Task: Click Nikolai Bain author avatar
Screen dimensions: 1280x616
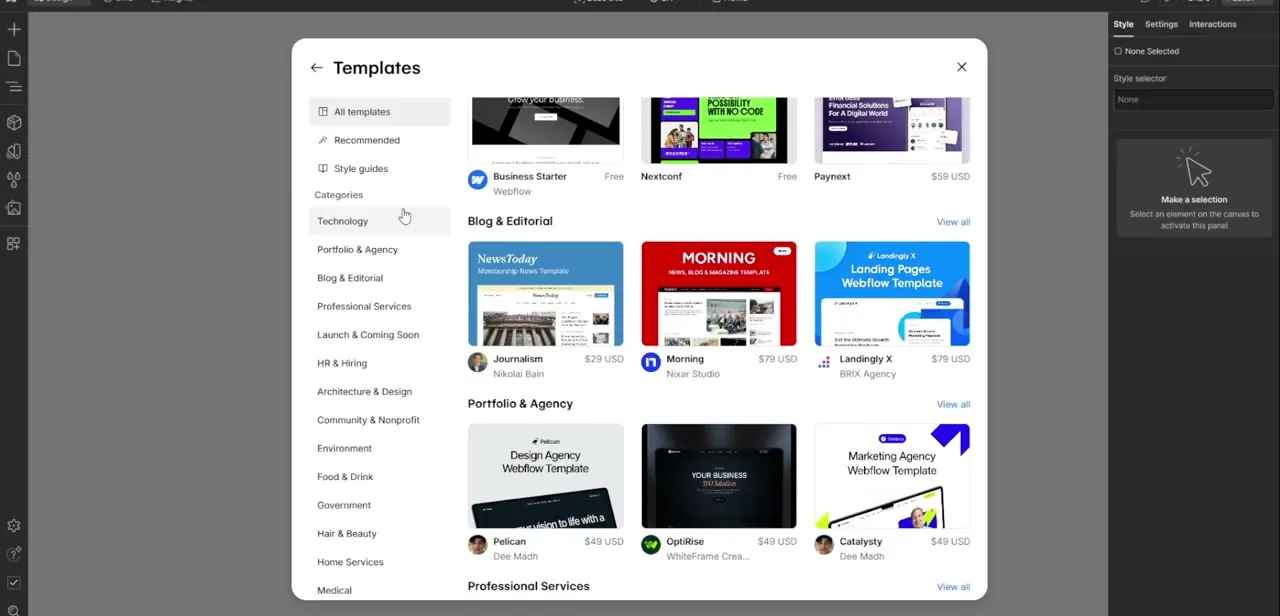Action: [x=477, y=362]
